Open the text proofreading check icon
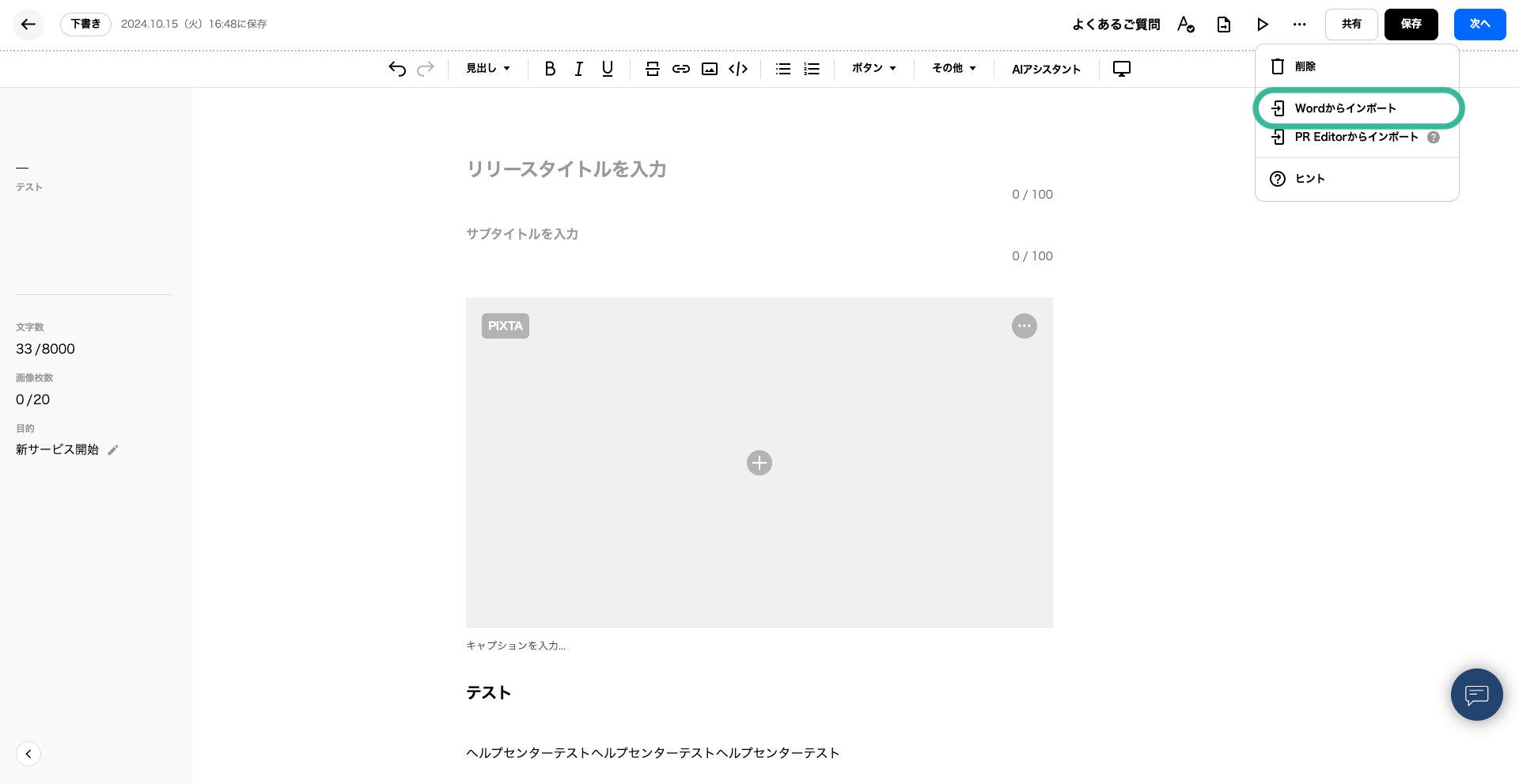Image resolution: width=1519 pixels, height=784 pixels. 1186,25
